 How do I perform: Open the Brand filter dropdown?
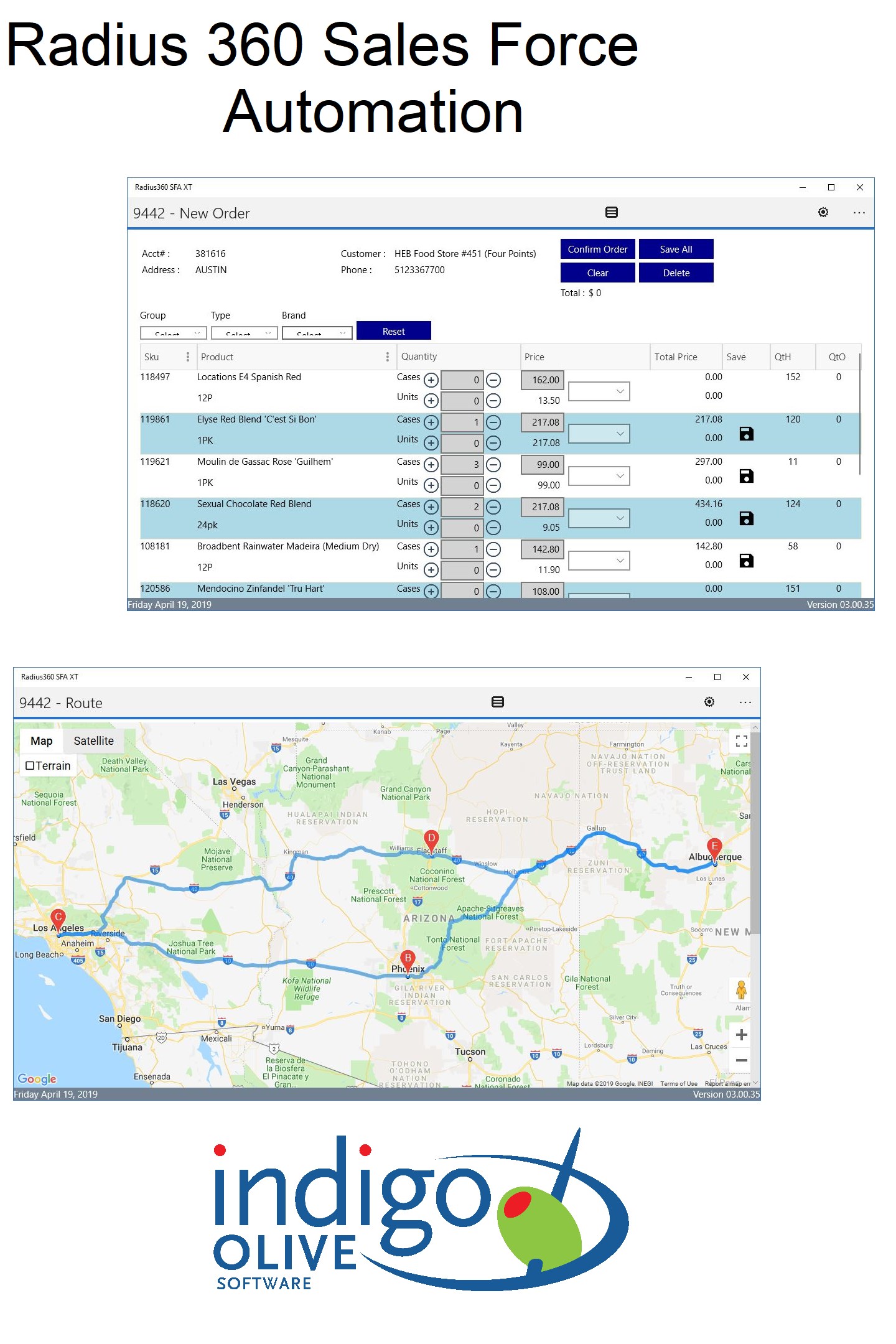click(317, 333)
